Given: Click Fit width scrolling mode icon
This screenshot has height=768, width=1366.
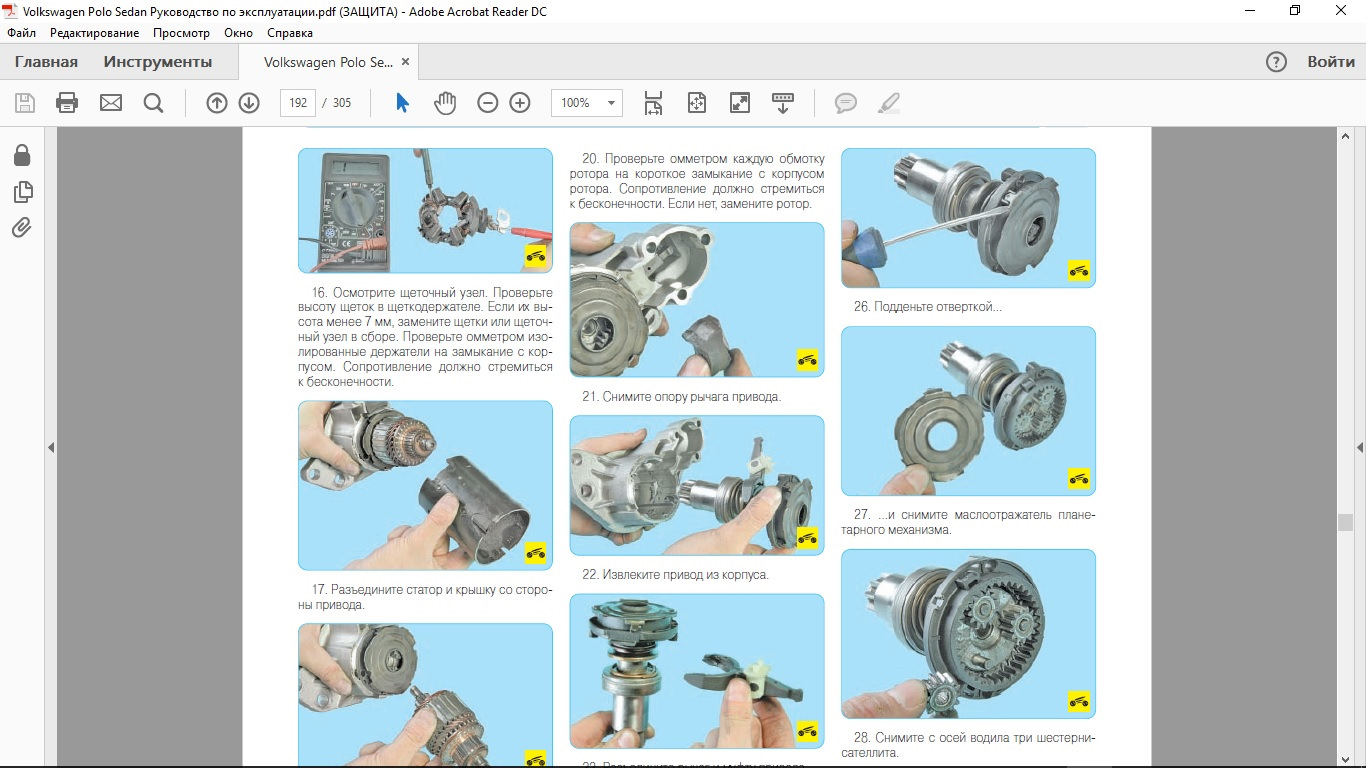Looking at the screenshot, I should [x=653, y=103].
